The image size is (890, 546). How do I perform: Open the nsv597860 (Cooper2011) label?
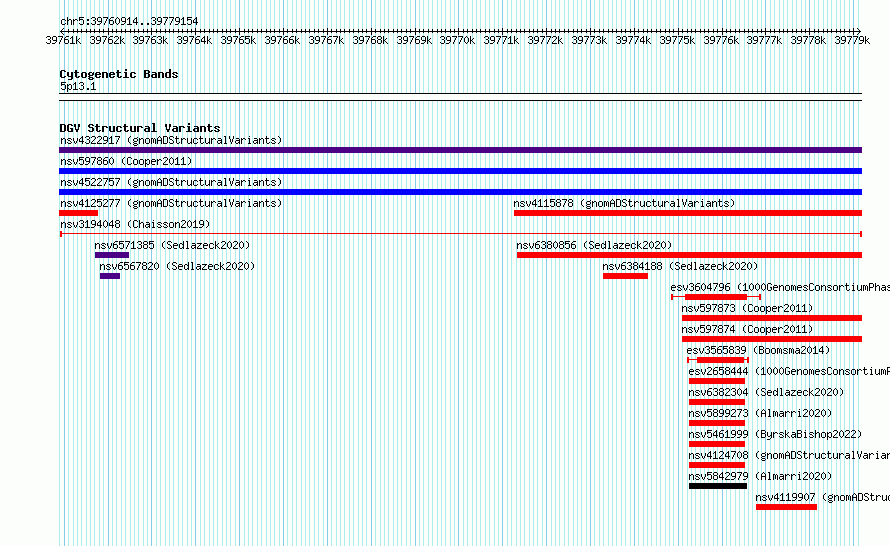click(126, 161)
